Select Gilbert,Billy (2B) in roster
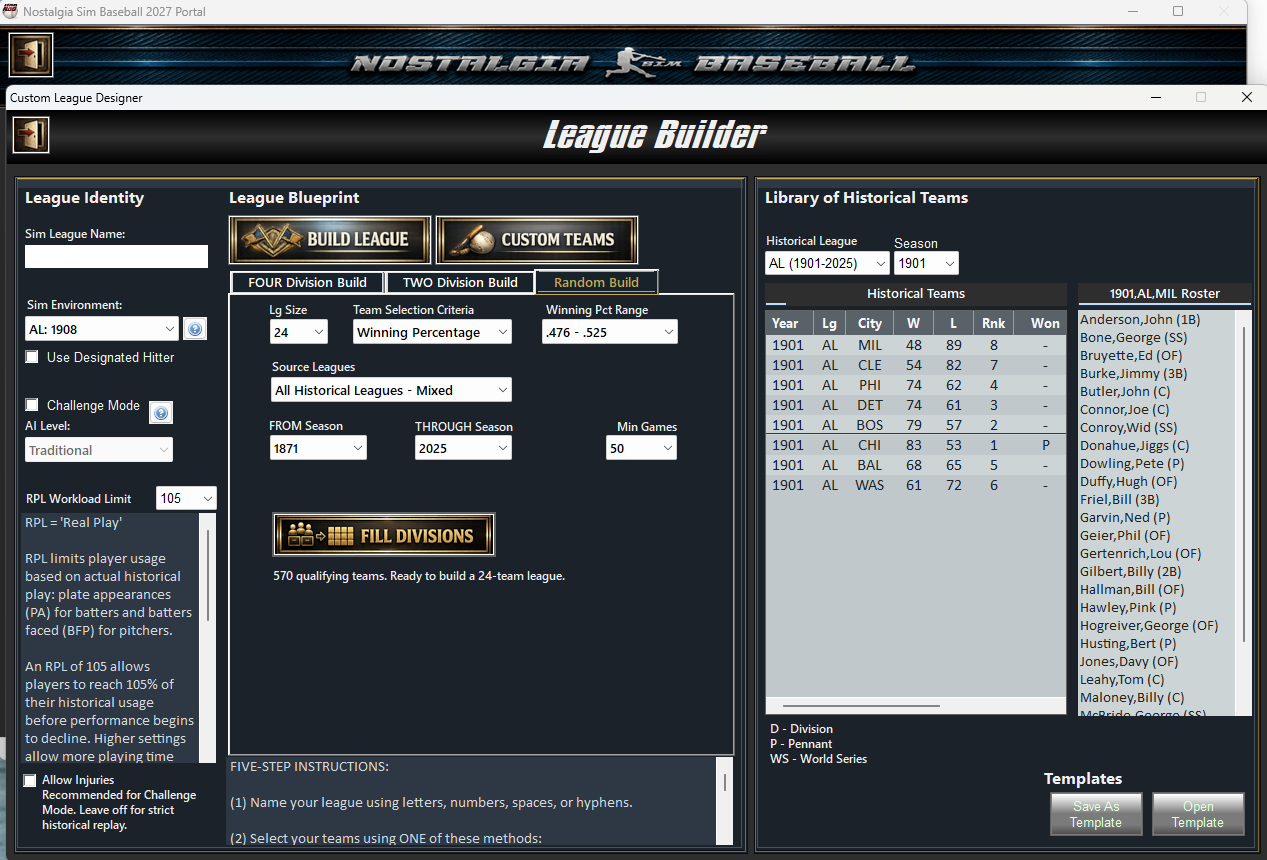 [1130, 572]
